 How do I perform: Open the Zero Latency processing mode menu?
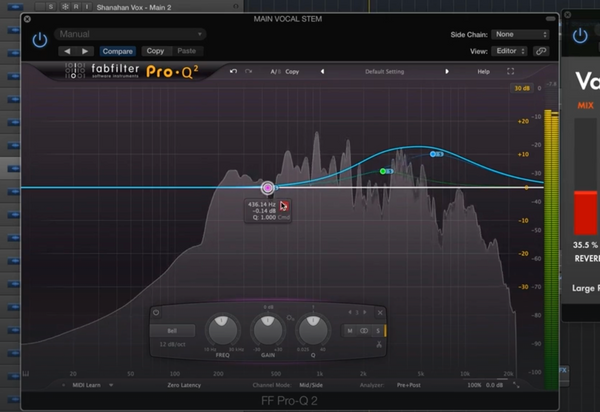pyautogui.click(x=184, y=385)
